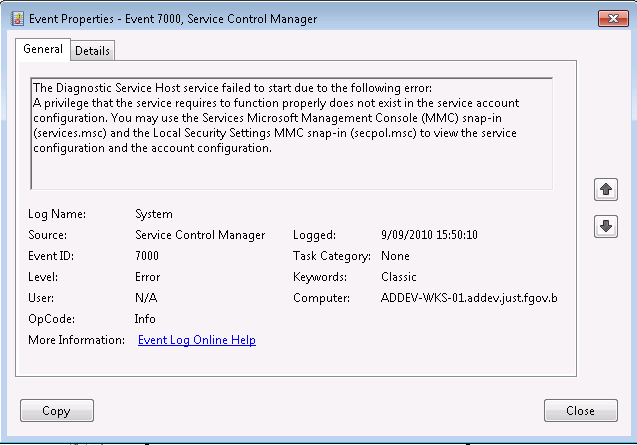Go to next event with down arrow
637x445 pixels.
tap(605, 227)
